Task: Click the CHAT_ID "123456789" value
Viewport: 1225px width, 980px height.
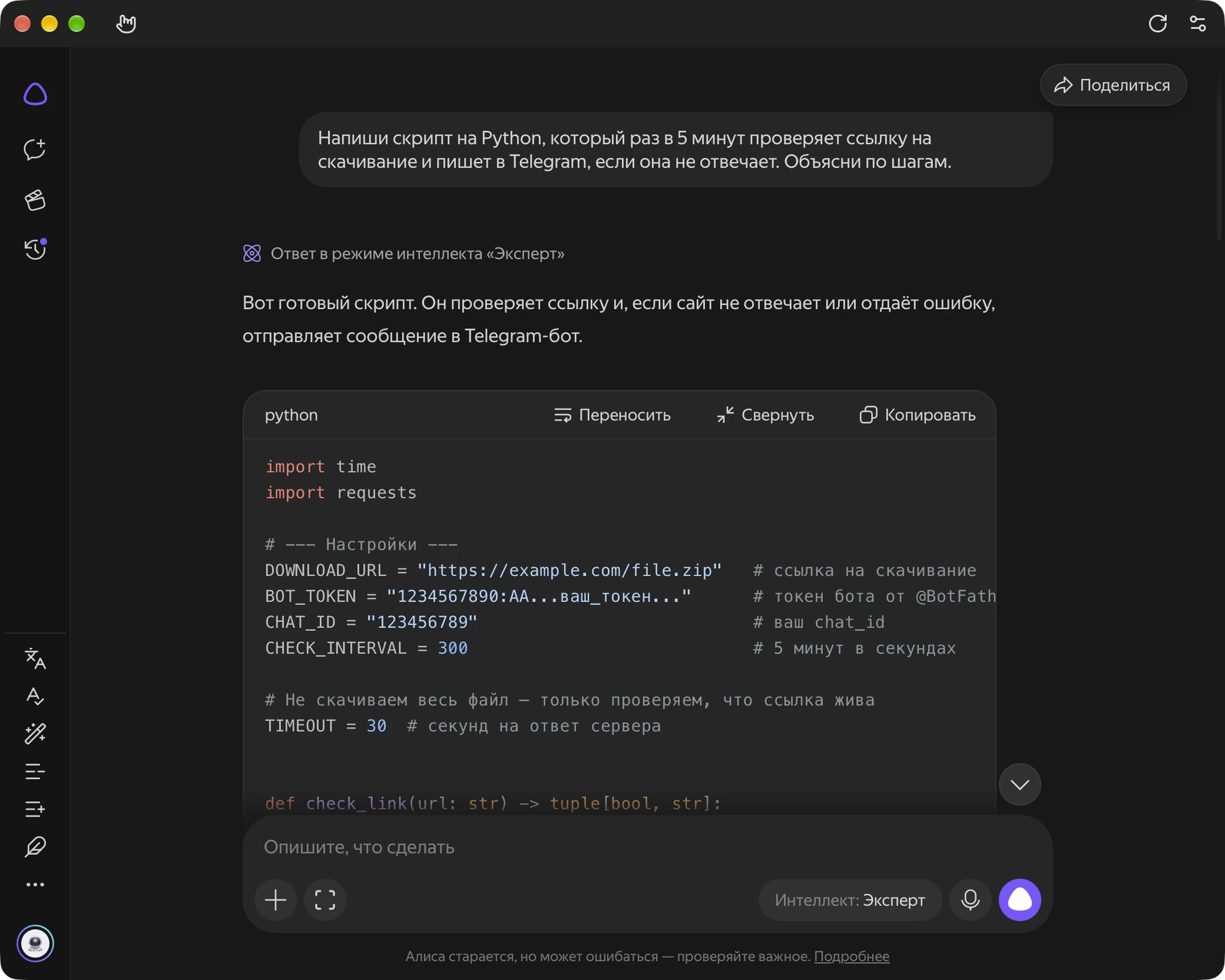Action: point(422,622)
